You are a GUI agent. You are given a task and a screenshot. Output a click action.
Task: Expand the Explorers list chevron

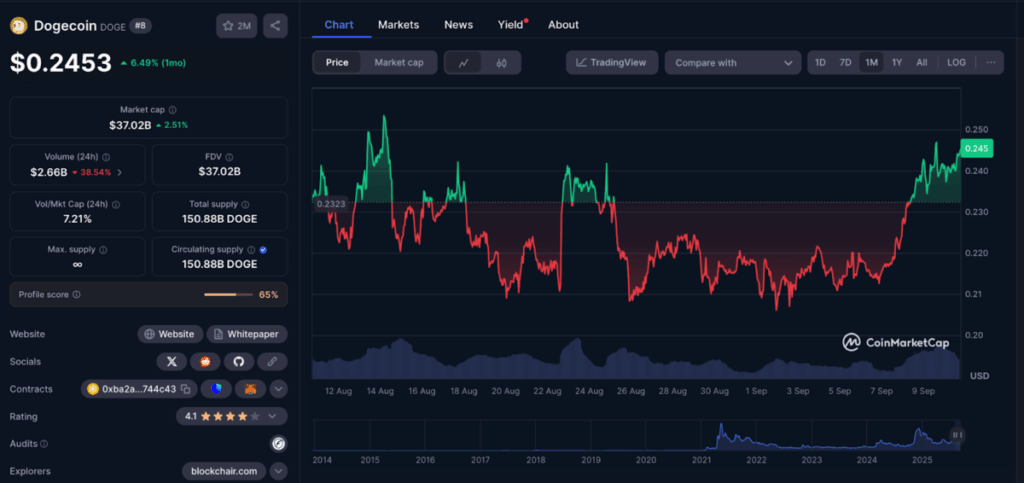278,471
